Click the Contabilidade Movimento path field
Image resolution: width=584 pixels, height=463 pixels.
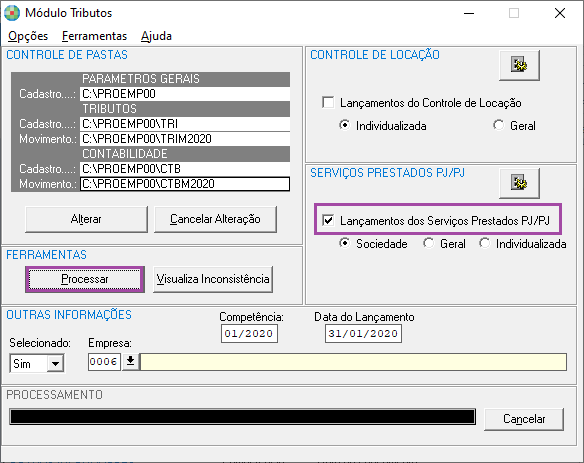(x=185, y=184)
